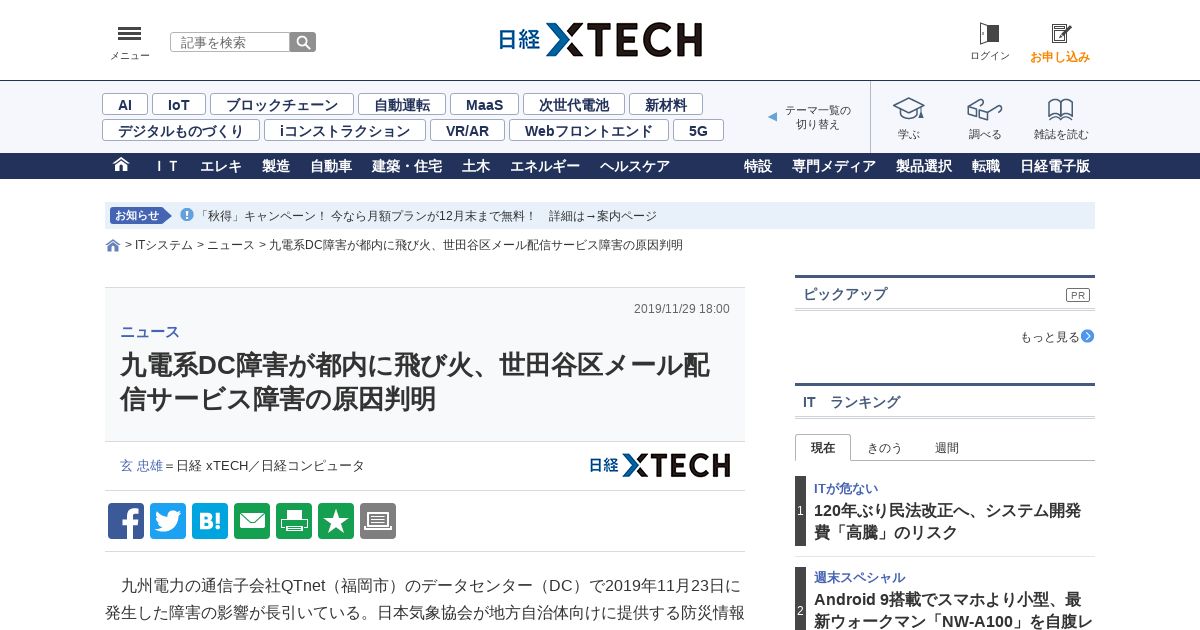Screen dimensions: 1200x630
Task: Select the MaaS theme tag
Action: click(x=484, y=104)
